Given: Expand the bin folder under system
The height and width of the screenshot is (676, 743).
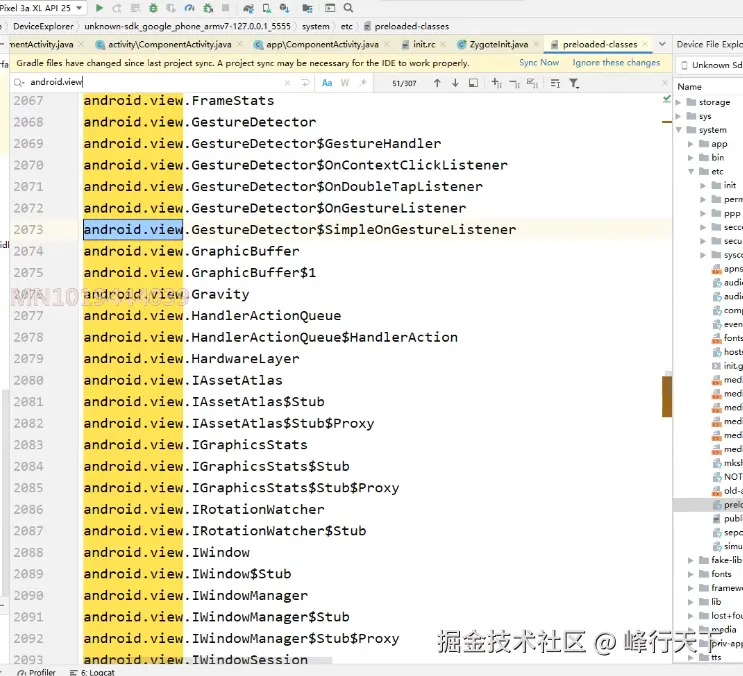Looking at the screenshot, I should tap(690, 157).
